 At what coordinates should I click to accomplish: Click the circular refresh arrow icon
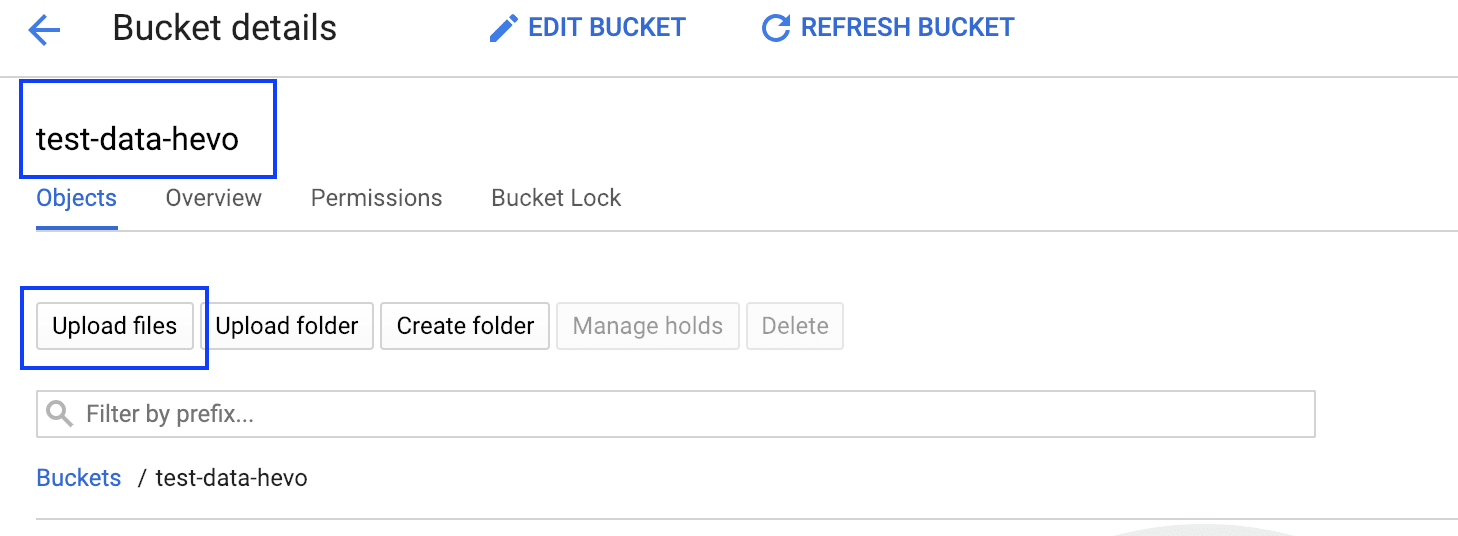[776, 28]
